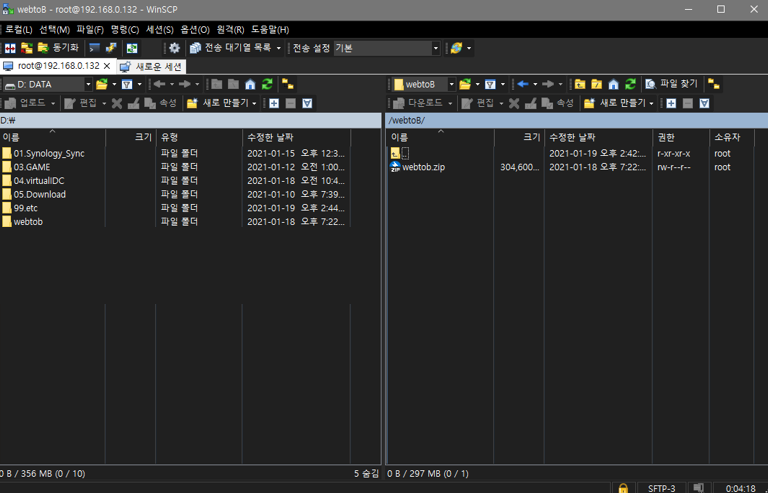The width and height of the screenshot is (768, 493).
Task: Click the remote panel select files plus icon
Action: pyautogui.click(x=671, y=103)
